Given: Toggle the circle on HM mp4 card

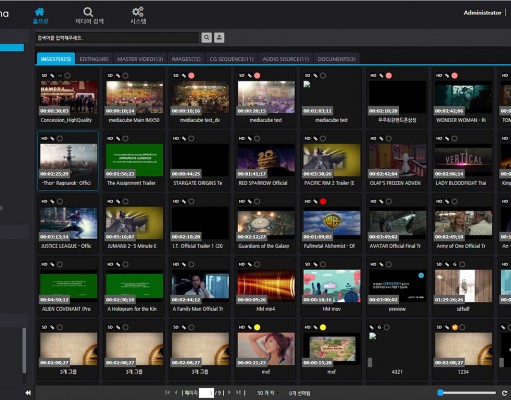Looking at the screenshot, I should point(257,264).
